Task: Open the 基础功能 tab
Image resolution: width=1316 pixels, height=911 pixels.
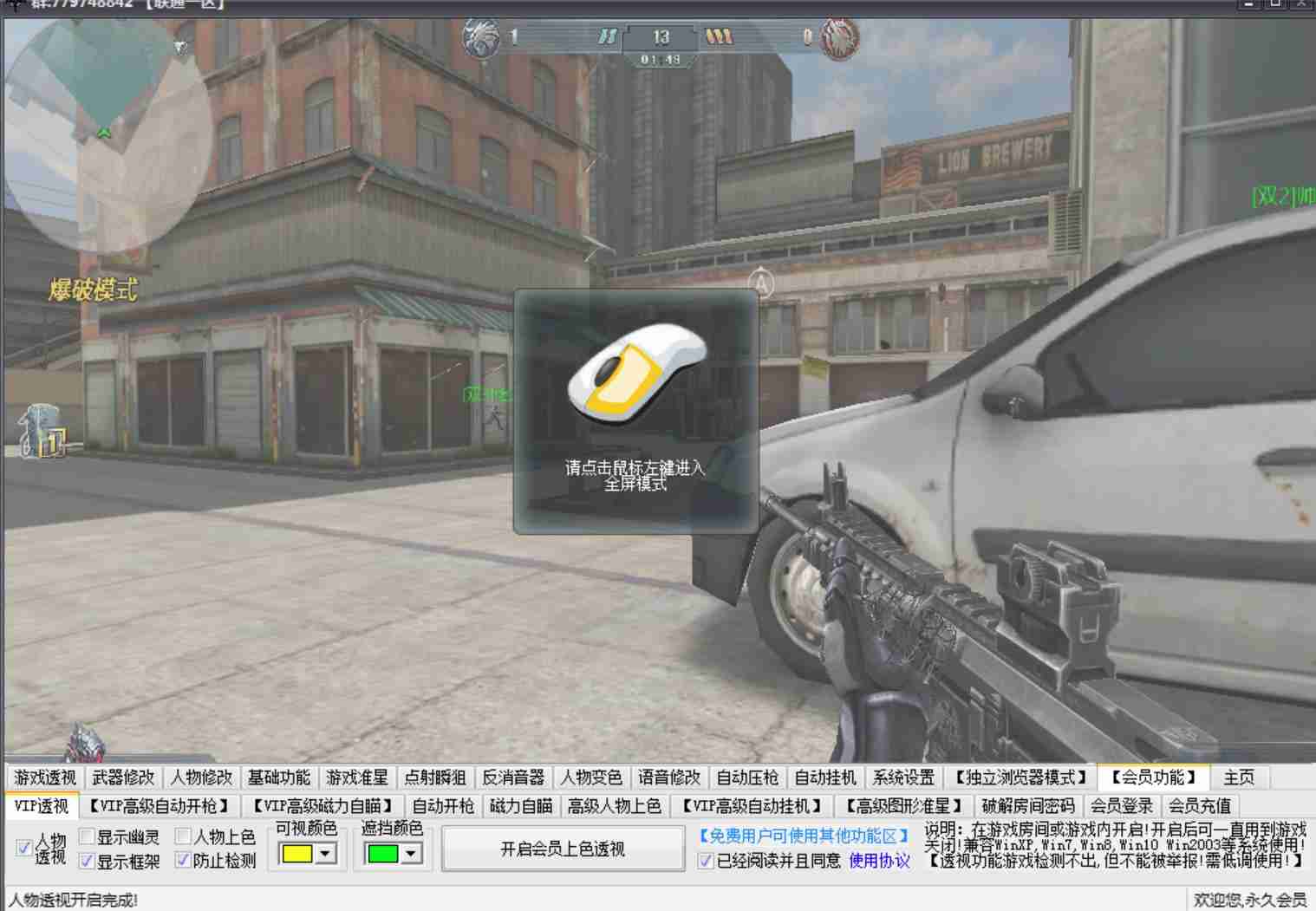Action: click(278, 778)
